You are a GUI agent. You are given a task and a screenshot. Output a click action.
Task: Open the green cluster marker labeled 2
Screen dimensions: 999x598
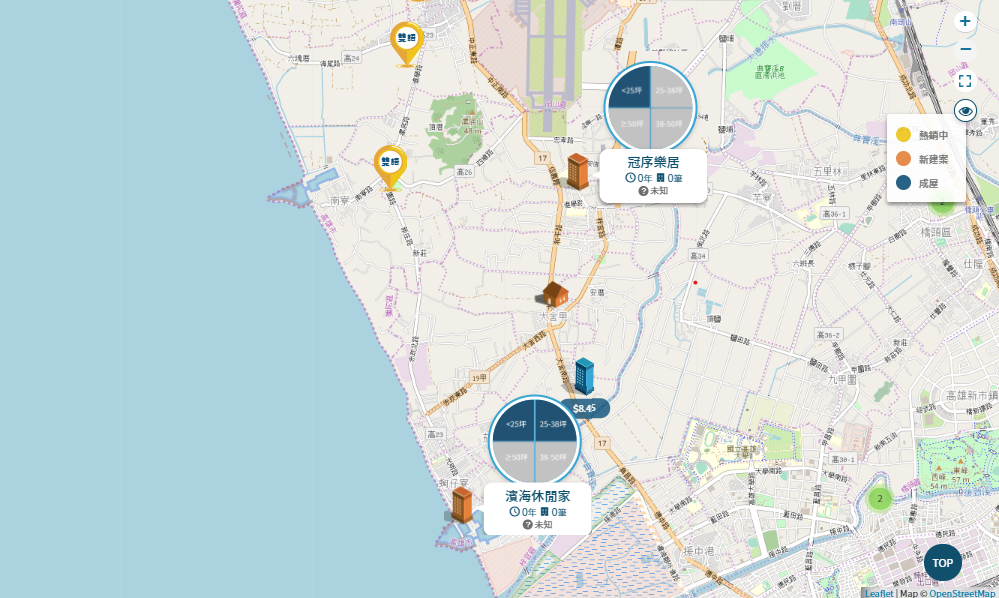[x=880, y=499]
